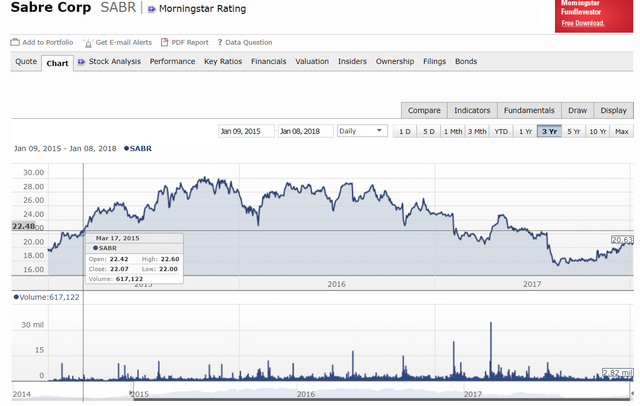Click the Volume:617,122 label
The width and height of the screenshot is (640, 406).
tap(49, 297)
